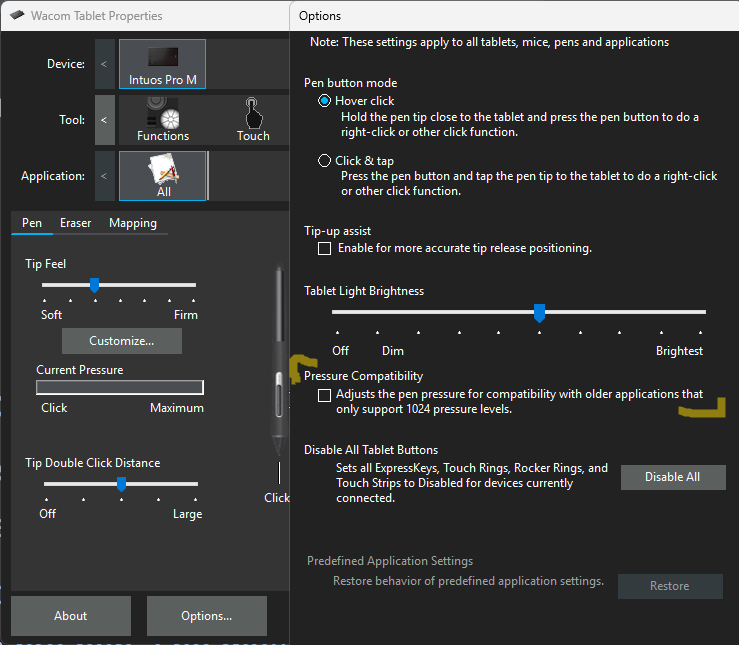Click the Pressure Compatibility heading

[363, 376]
